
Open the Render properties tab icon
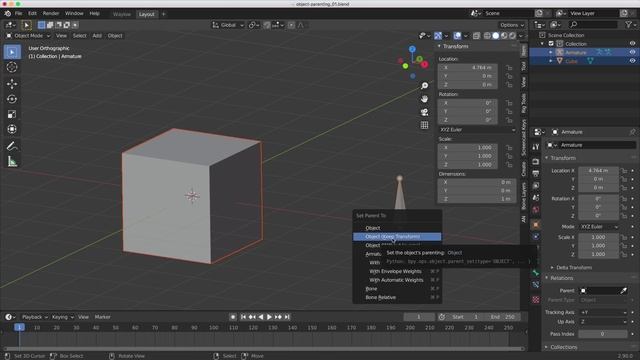536,162
